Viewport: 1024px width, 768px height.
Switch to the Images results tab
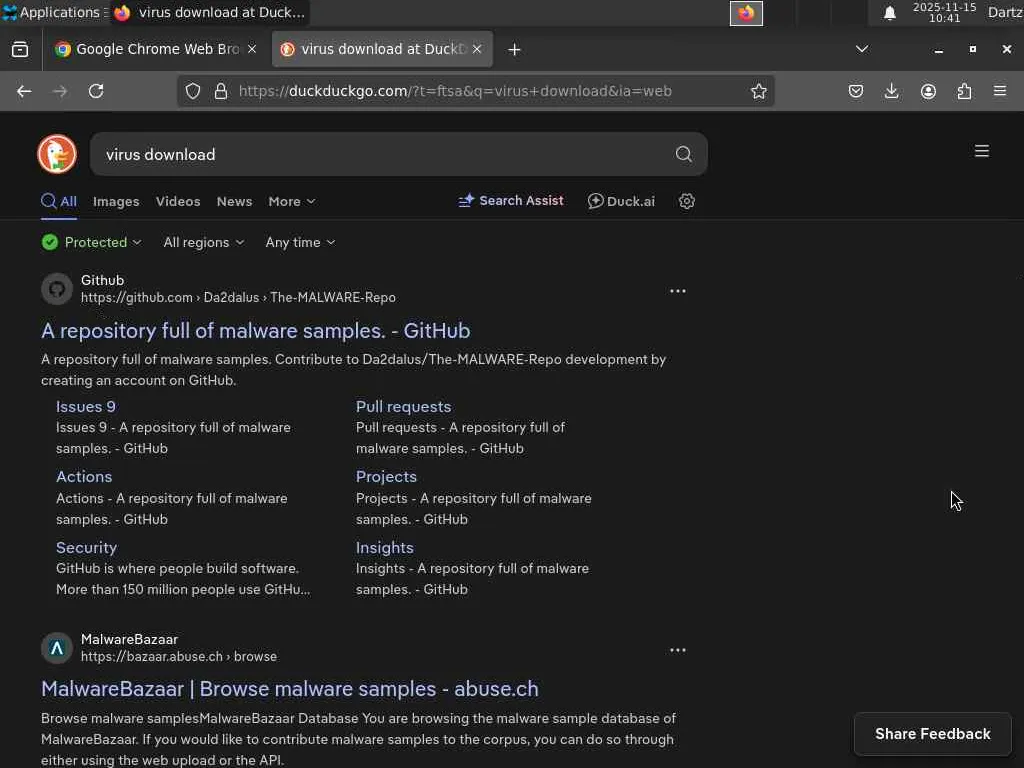click(116, 201)
